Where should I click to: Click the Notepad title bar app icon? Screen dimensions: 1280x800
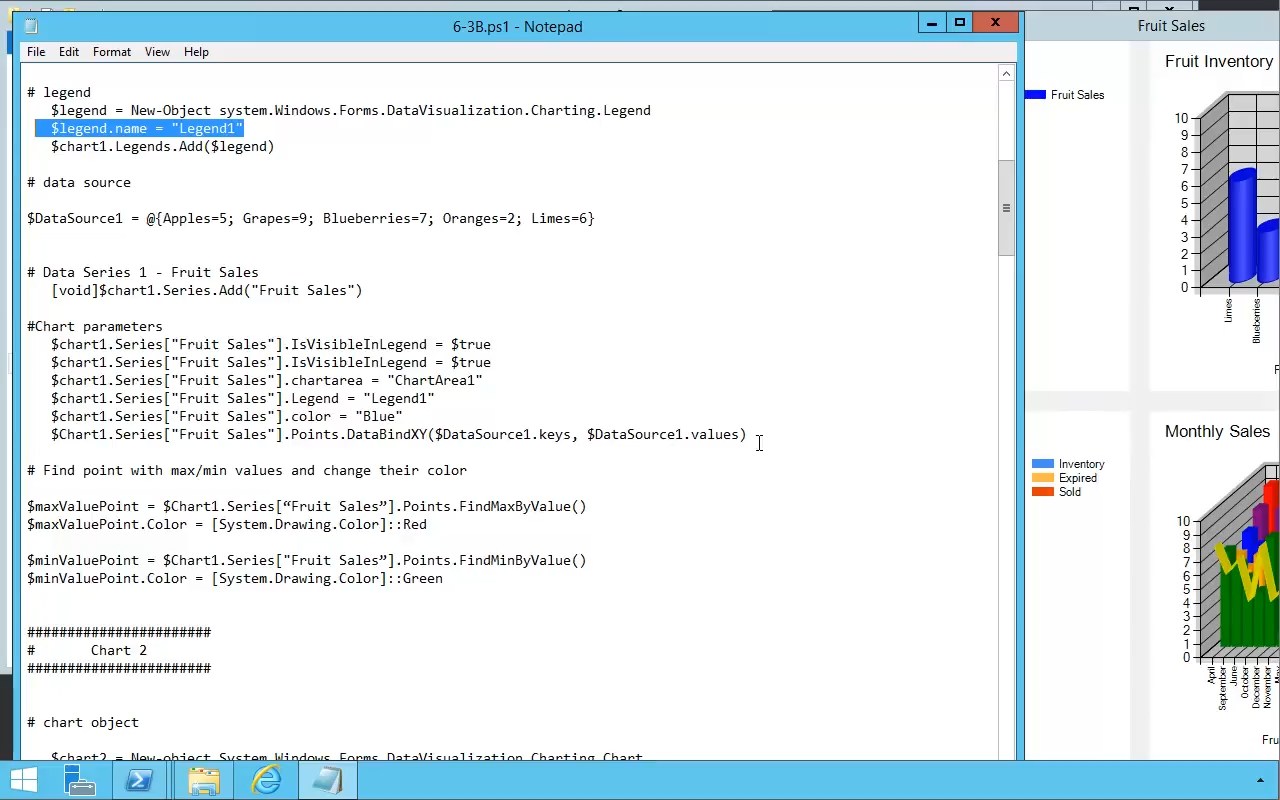coord(31,26)
